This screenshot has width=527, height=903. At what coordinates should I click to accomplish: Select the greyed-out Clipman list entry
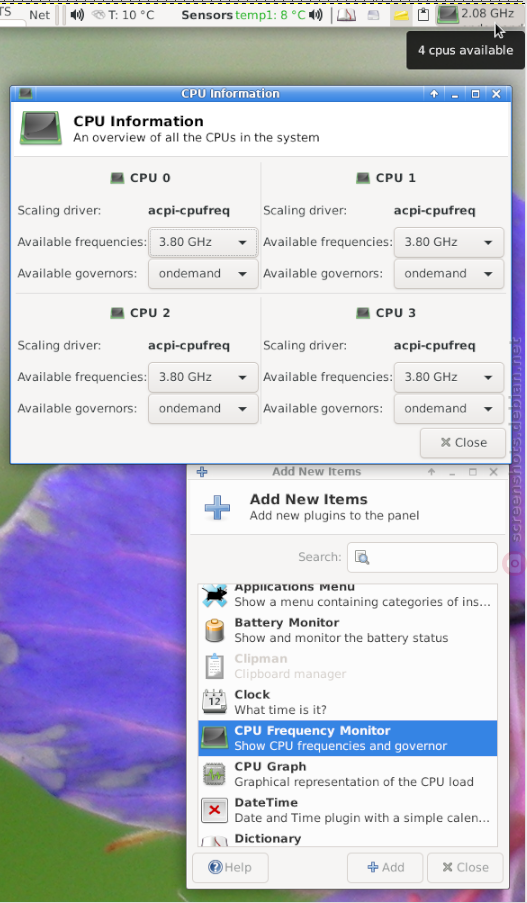pos(347,666)
